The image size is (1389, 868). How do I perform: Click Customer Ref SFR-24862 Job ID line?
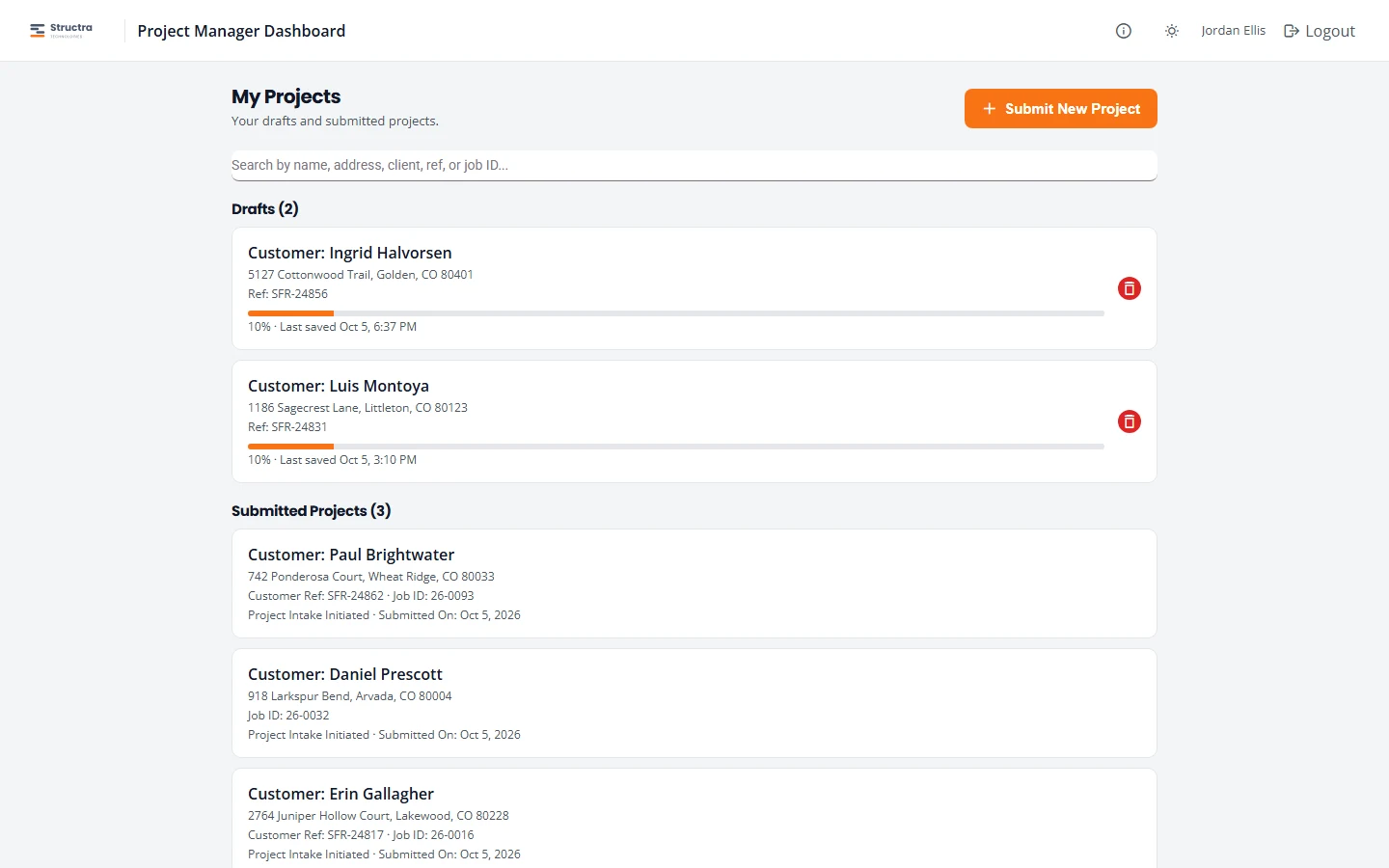pos(361,596)
